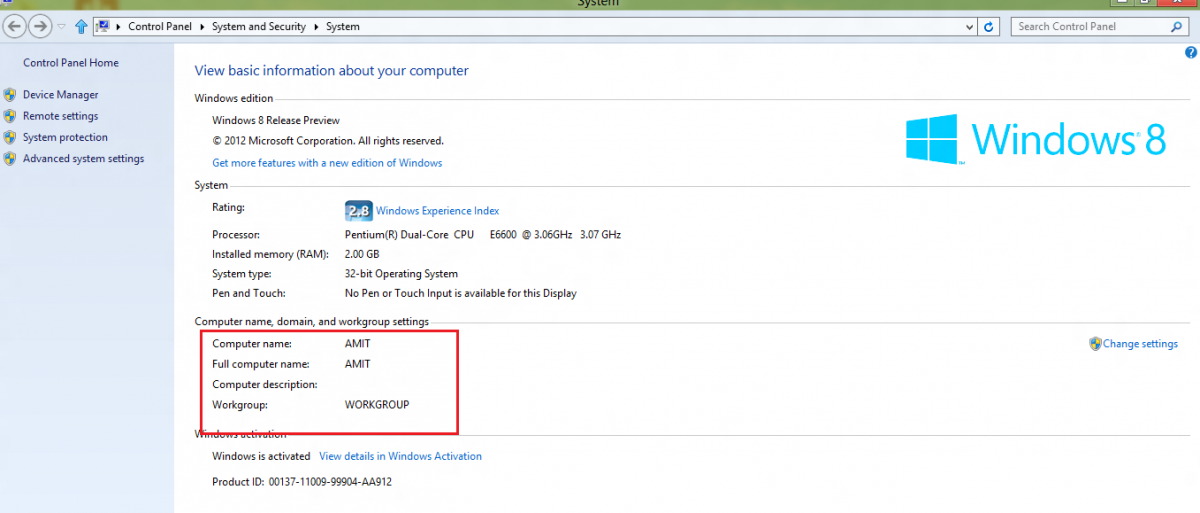Go back with the Back arrow button
Image resolution: width=1200 pixels, height=513 pixels.
click(x=15, y=27)
